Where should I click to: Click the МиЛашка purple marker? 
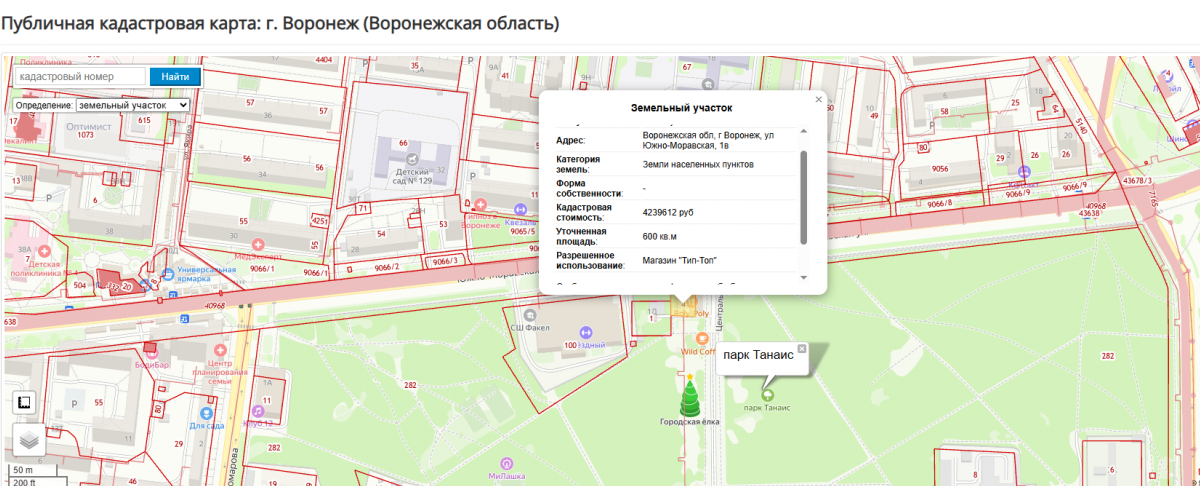coord(508,463)
